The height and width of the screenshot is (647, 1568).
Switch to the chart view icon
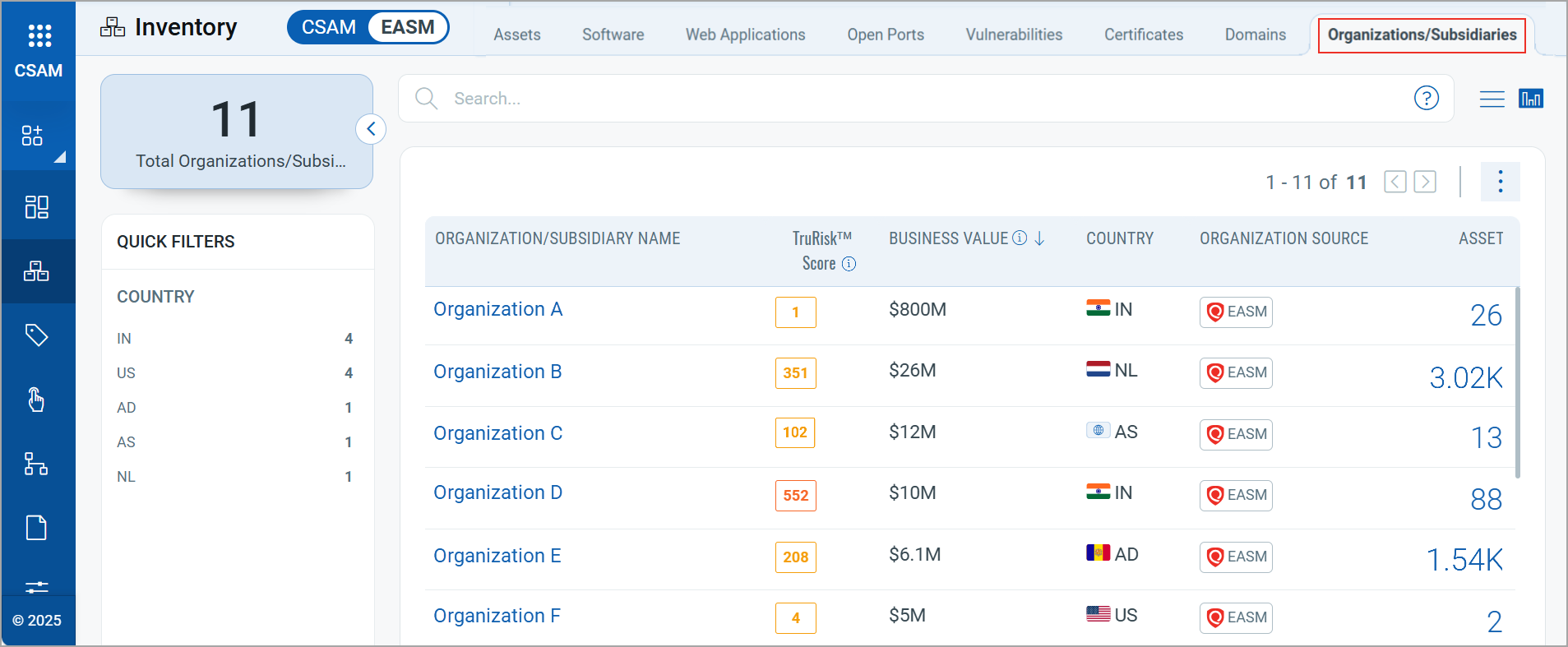point(1530,99)
